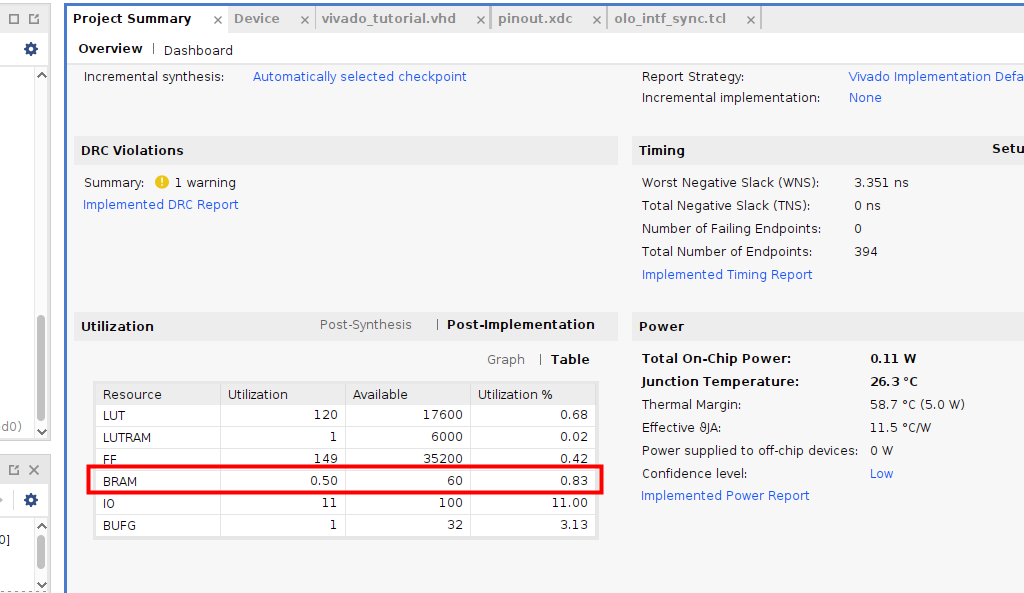1024x593 pixels.
Task: Maximize the upper left panel
Action: pyautogui.click(x=14, y=19)
